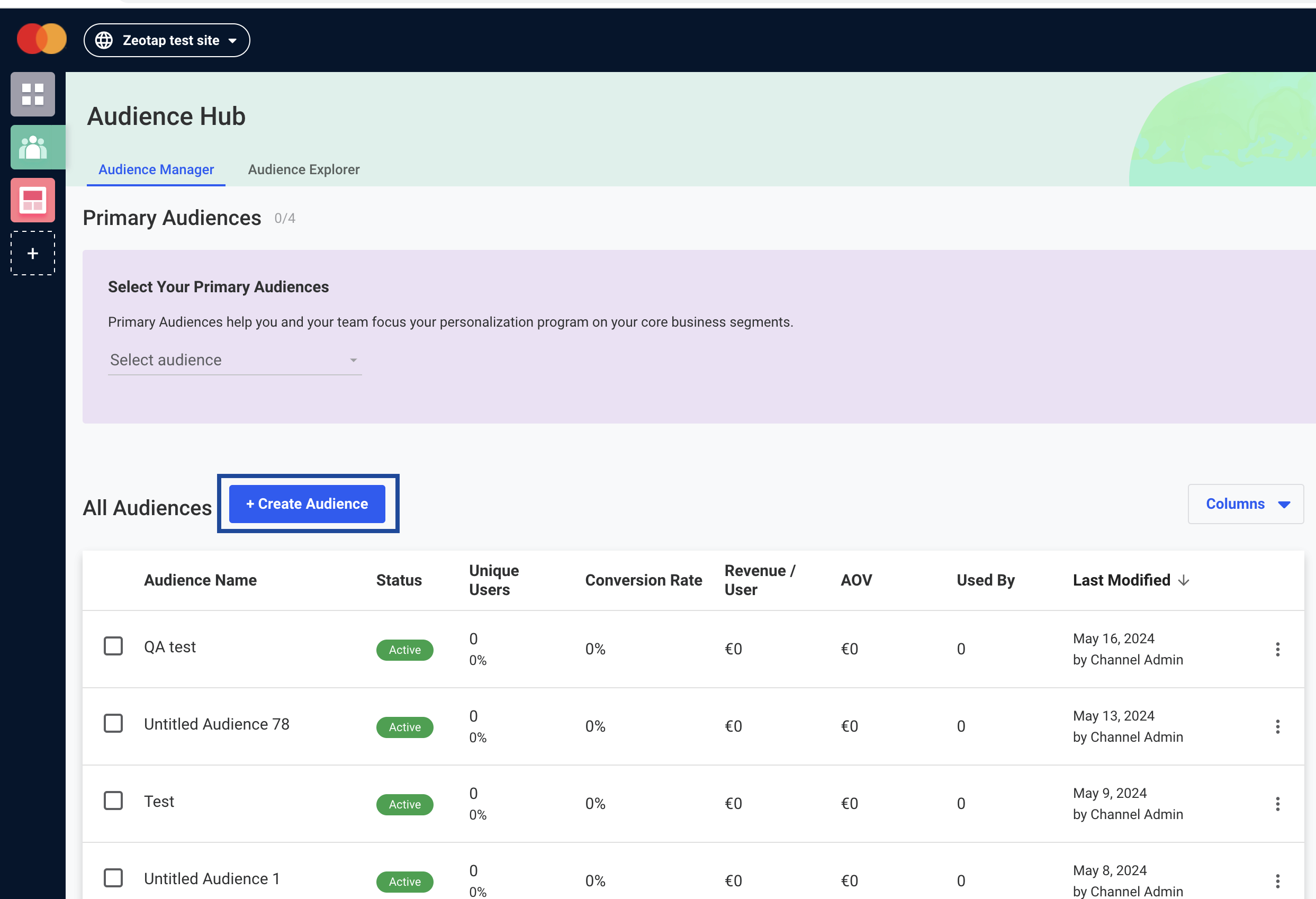Expand the Zeotap test site selector
The image size is (1316, 899).
[166, 40]
